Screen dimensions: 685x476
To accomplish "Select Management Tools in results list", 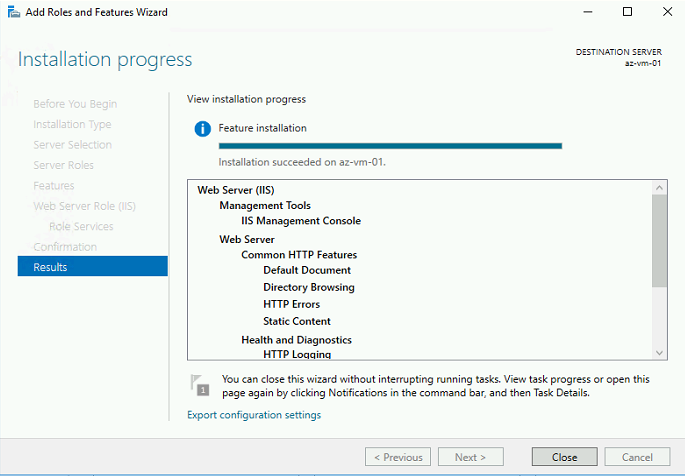I will pos(265,205).
